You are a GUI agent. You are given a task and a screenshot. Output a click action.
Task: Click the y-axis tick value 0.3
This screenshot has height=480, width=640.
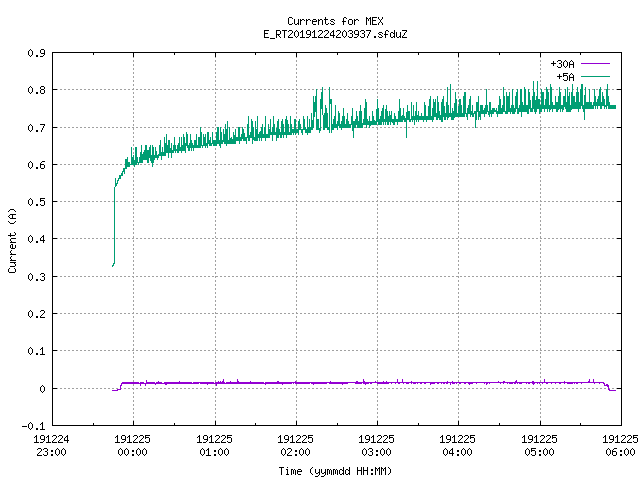point(36,277)
